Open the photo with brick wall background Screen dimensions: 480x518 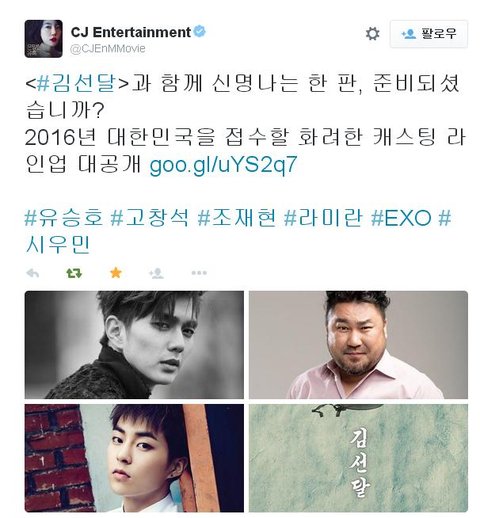click(x=134, y=458)
